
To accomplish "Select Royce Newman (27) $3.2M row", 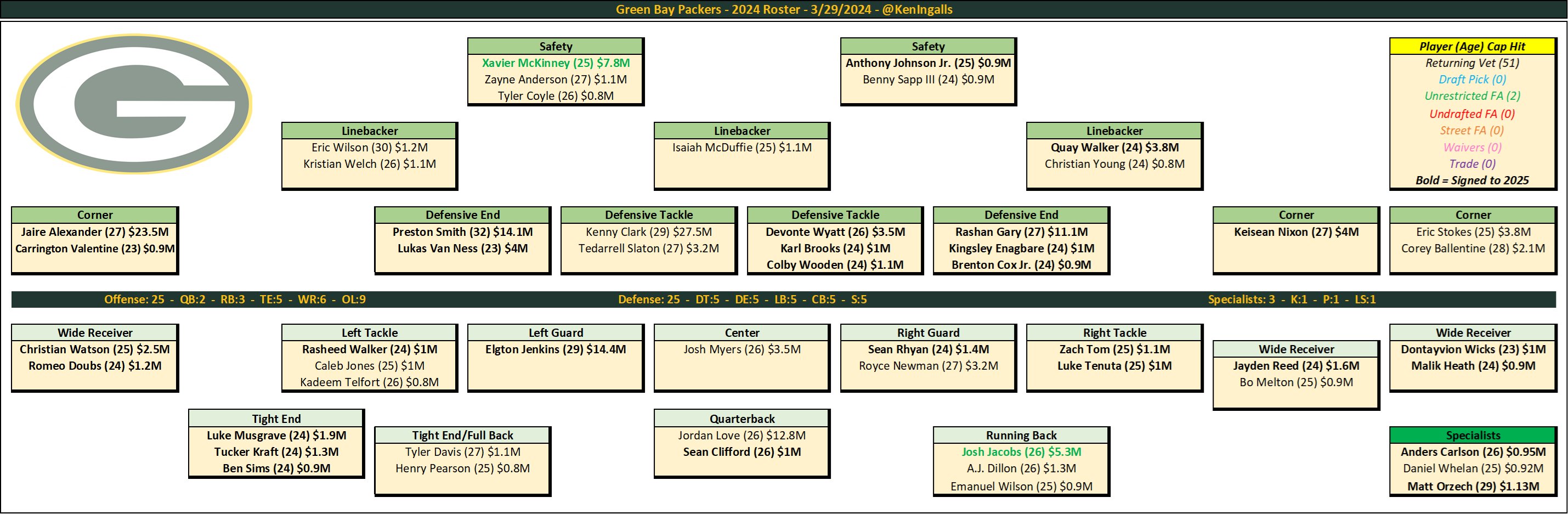I will point(929,366).
